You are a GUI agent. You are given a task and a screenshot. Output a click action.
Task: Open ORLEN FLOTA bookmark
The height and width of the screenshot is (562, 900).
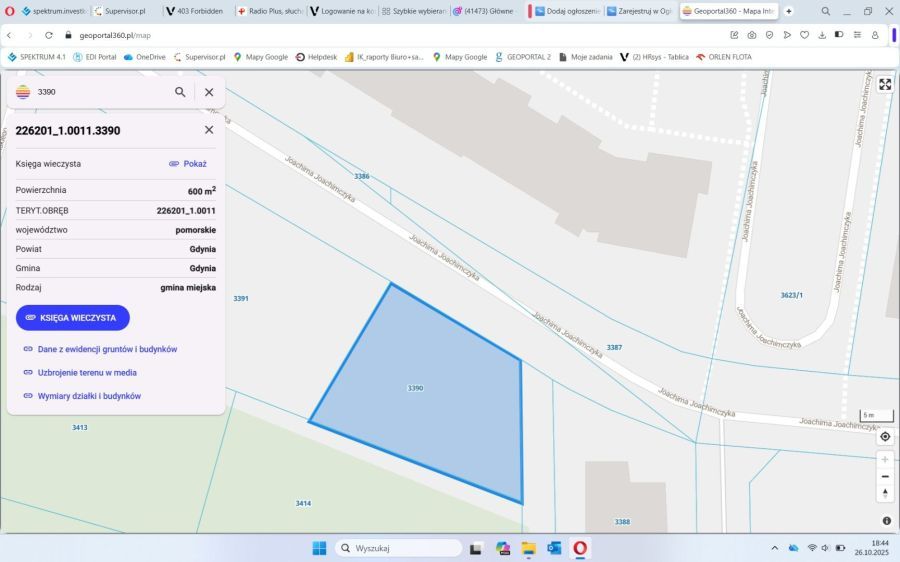pyautogui.click(x=723, y=57)
